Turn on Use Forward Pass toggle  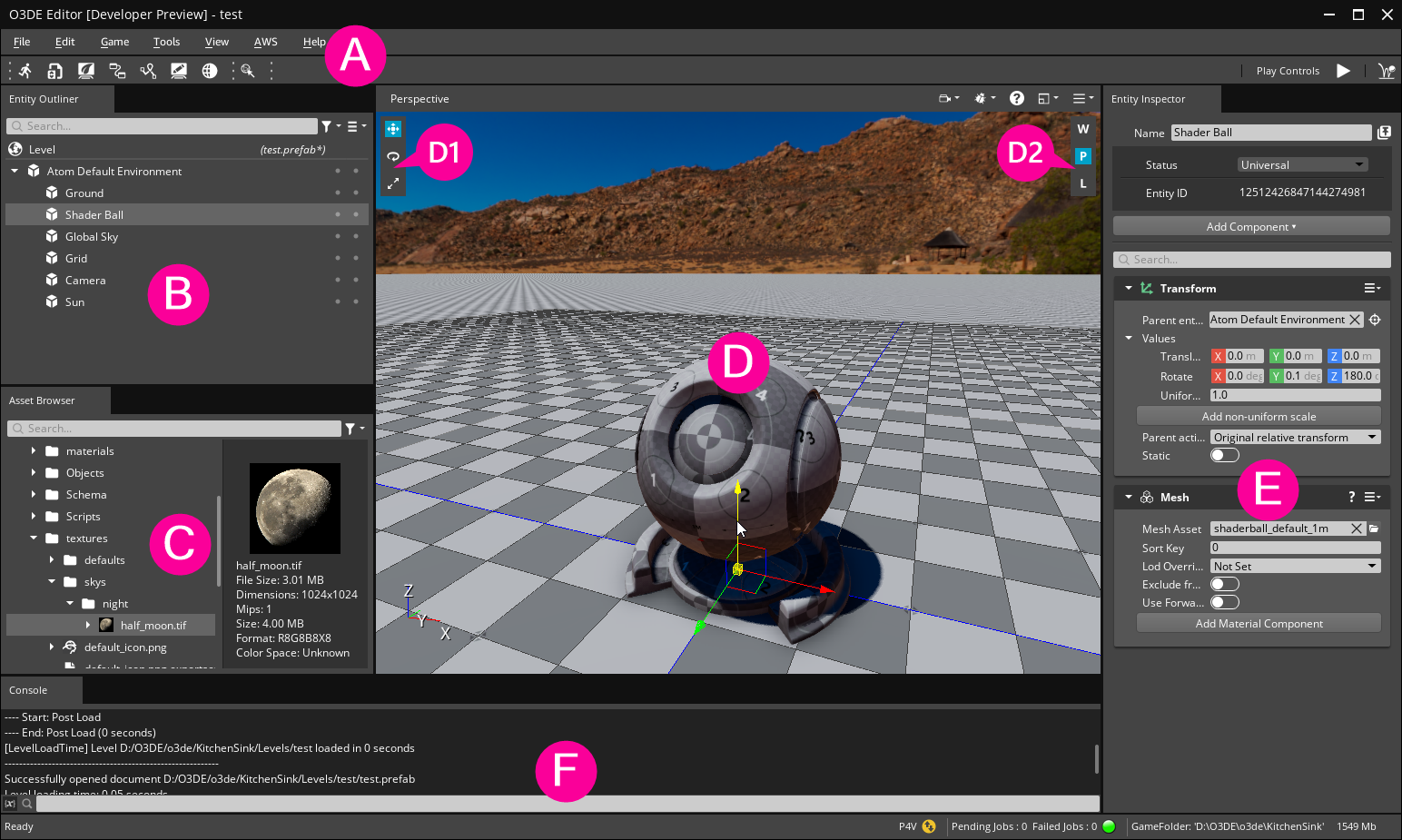click(1224, 602)
